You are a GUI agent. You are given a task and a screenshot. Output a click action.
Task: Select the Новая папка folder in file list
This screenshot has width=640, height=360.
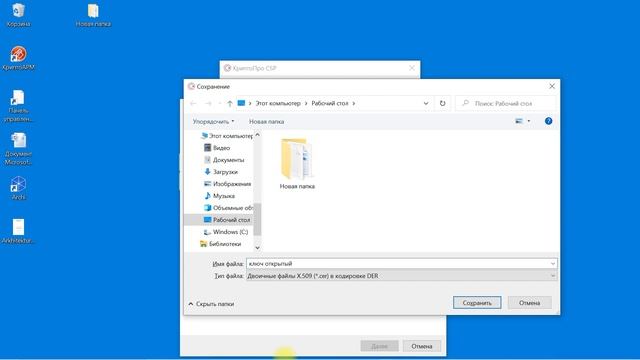[297, 164]
